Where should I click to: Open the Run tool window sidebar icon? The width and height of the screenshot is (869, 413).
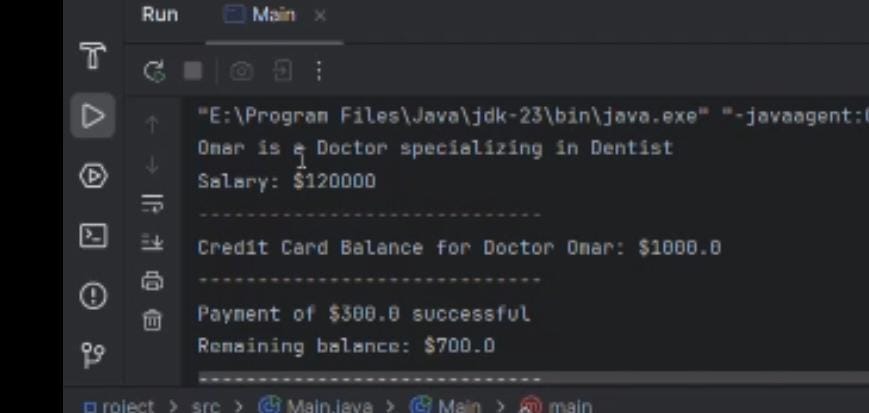click(93, 116)
